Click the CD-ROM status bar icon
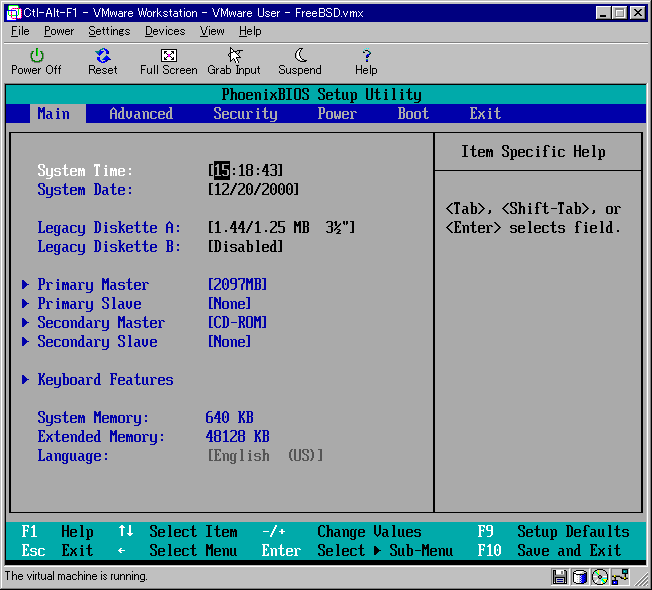Image resolution: width=652 pixels, height=590 pixels. point(600,577)
